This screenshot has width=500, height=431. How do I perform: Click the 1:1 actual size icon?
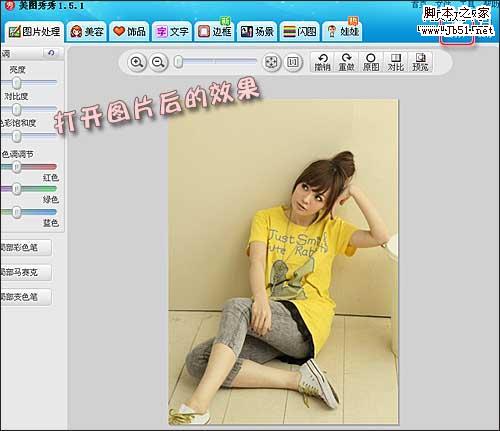click(x=293, y=62)
